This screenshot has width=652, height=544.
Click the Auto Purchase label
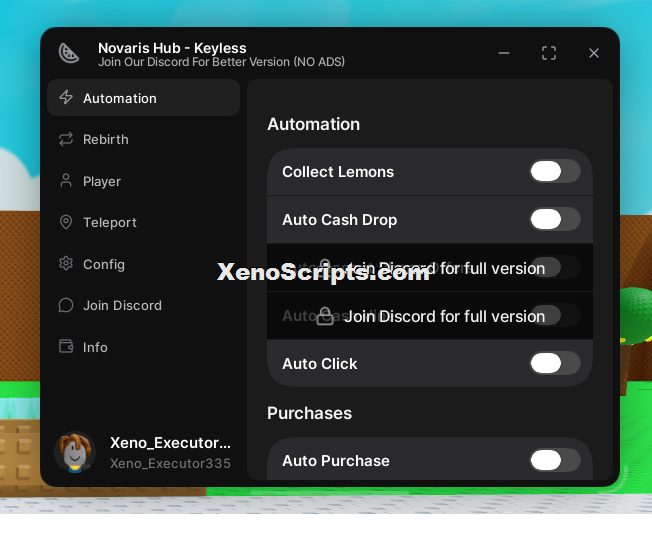(336, 460)
